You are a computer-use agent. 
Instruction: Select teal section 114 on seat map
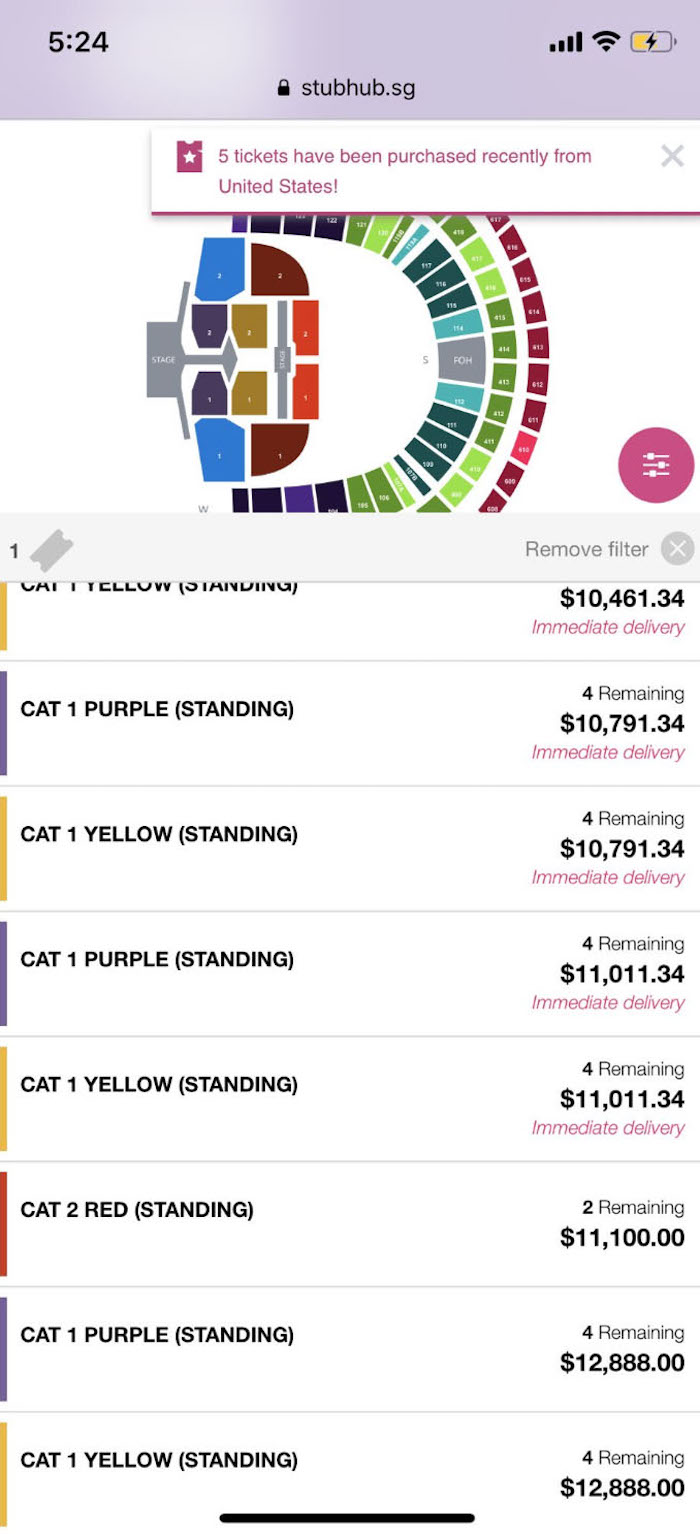coord(458,328)
